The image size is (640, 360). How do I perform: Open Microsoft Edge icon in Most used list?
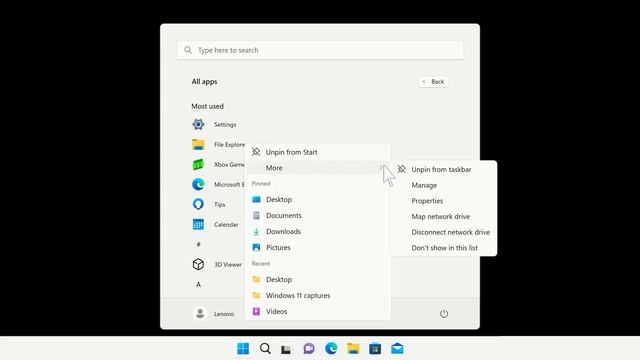[x=198, y=184]
